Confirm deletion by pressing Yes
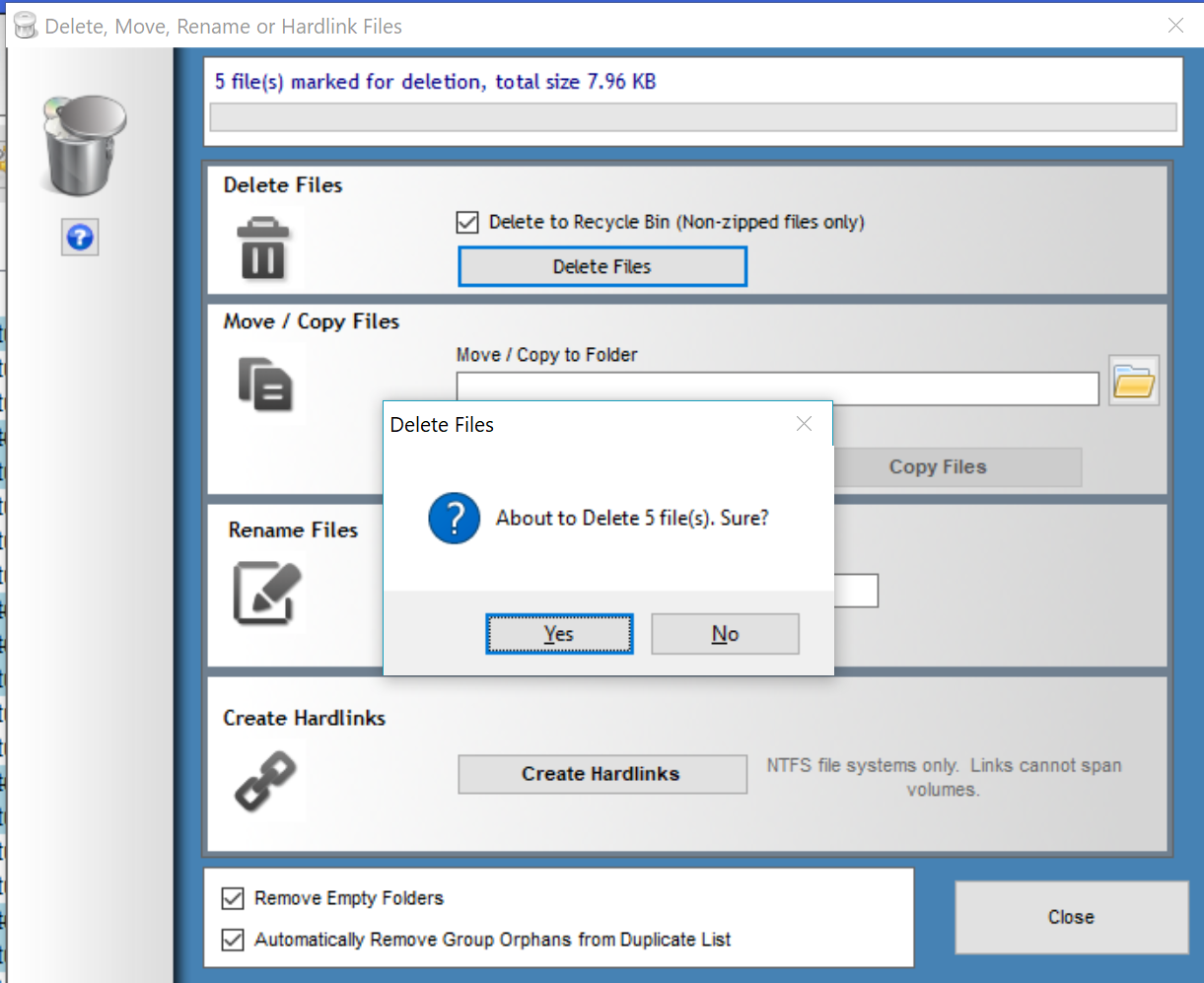The height and width of the screenshot is (983, 1204). (x=559, y=634)
